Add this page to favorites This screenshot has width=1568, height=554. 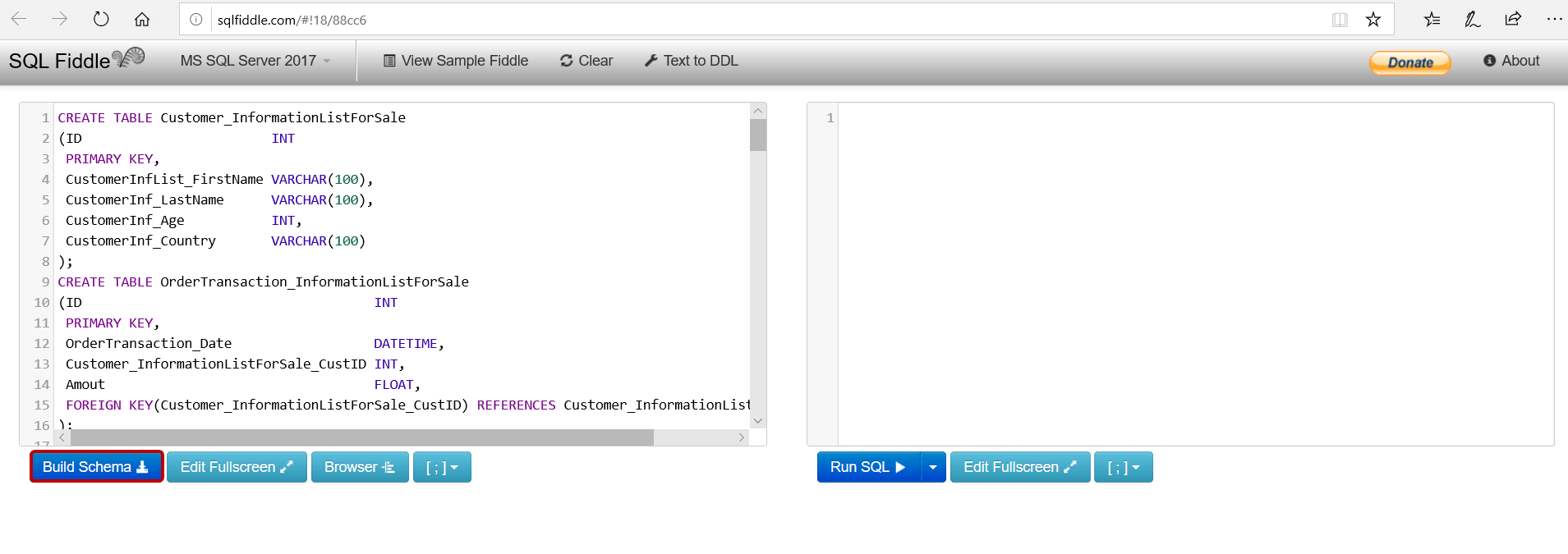coord(1373,20)
